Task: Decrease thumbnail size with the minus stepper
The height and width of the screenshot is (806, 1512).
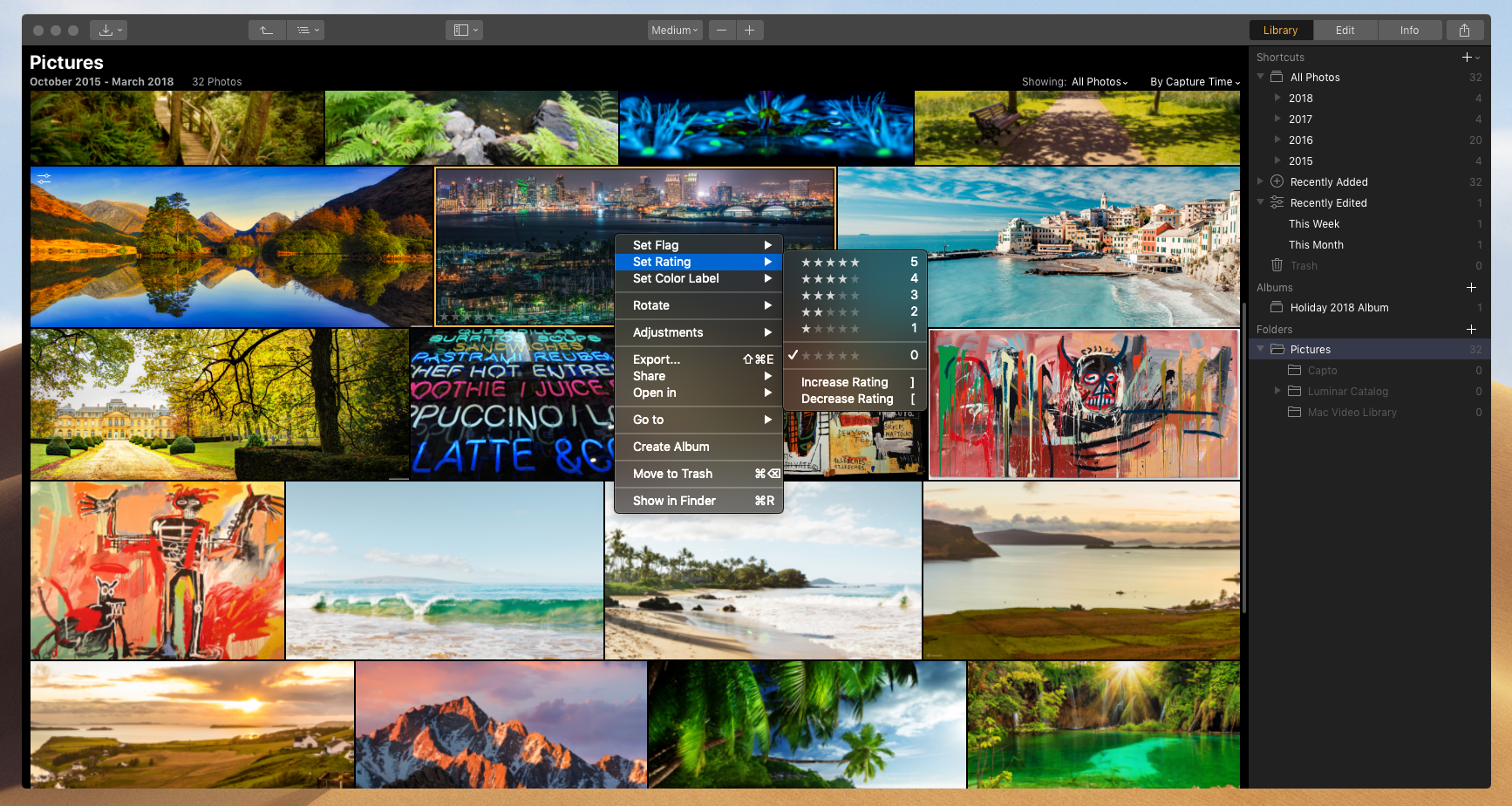Action: pos(721,30)
